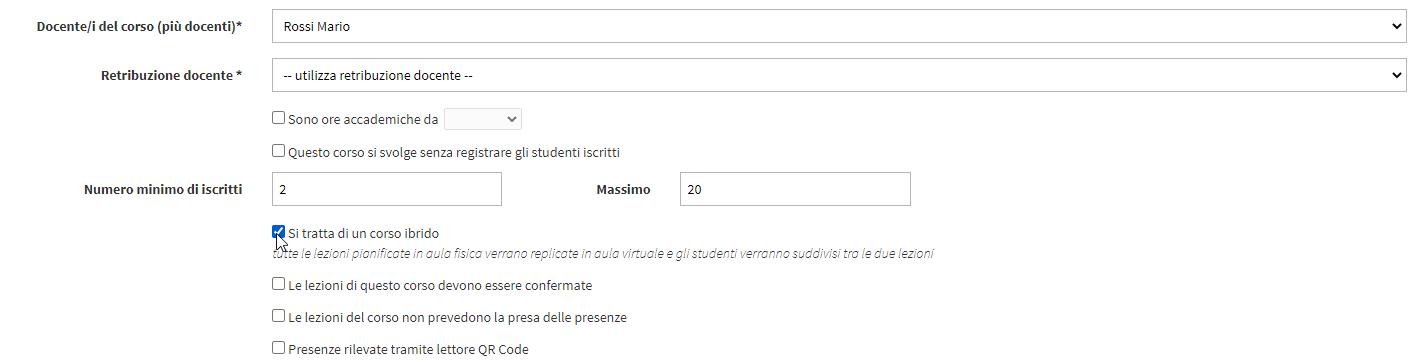Enable the Sono ore accademiche da checkbox
Screen dimensions: 1423x362
tap(279, 118)
